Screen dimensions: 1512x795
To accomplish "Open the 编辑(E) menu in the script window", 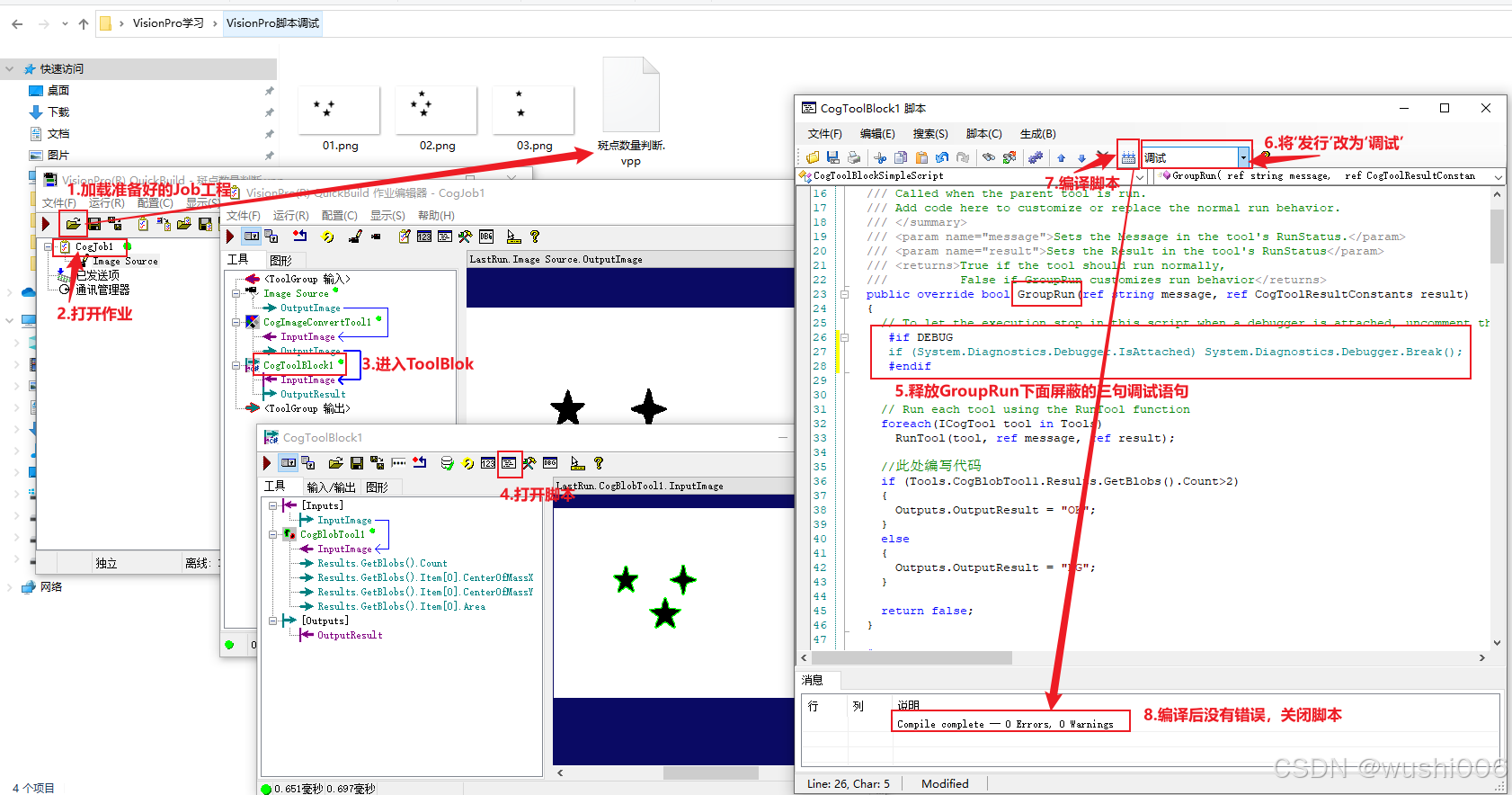I will click(x=877, y=134).
